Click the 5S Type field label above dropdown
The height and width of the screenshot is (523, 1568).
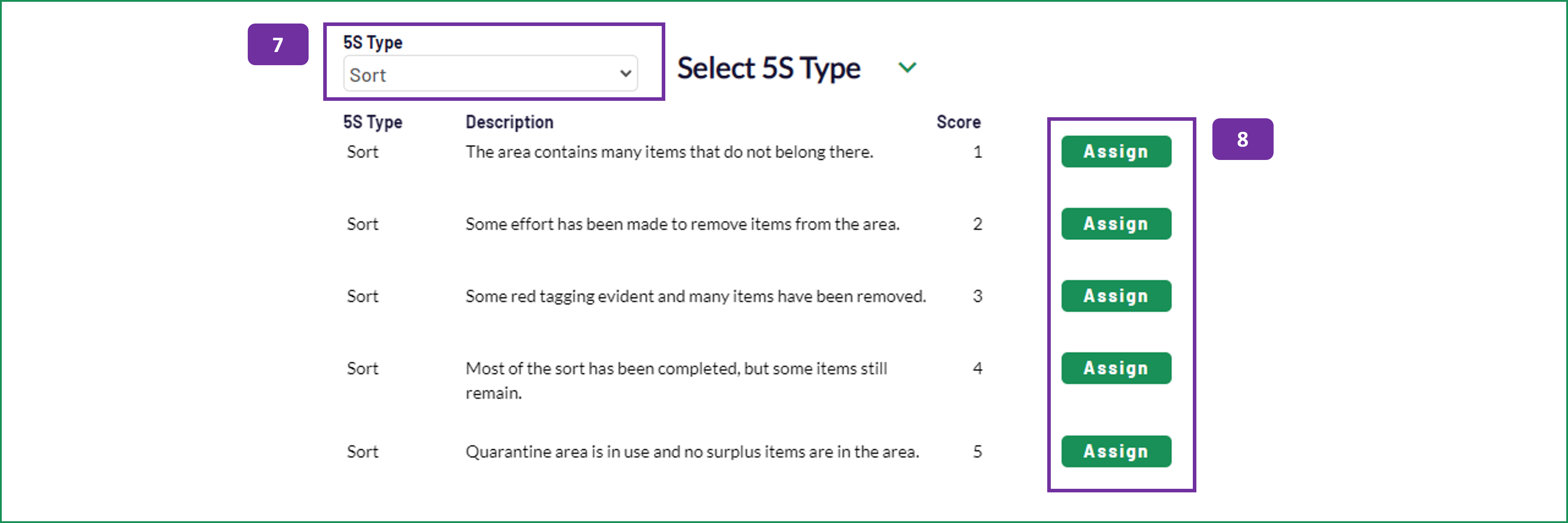pos(373,42)
